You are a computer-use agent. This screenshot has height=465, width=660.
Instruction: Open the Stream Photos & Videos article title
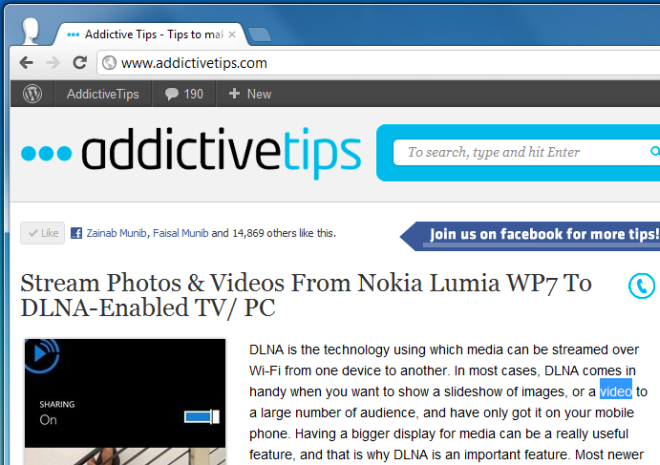[x=306, y=295]
